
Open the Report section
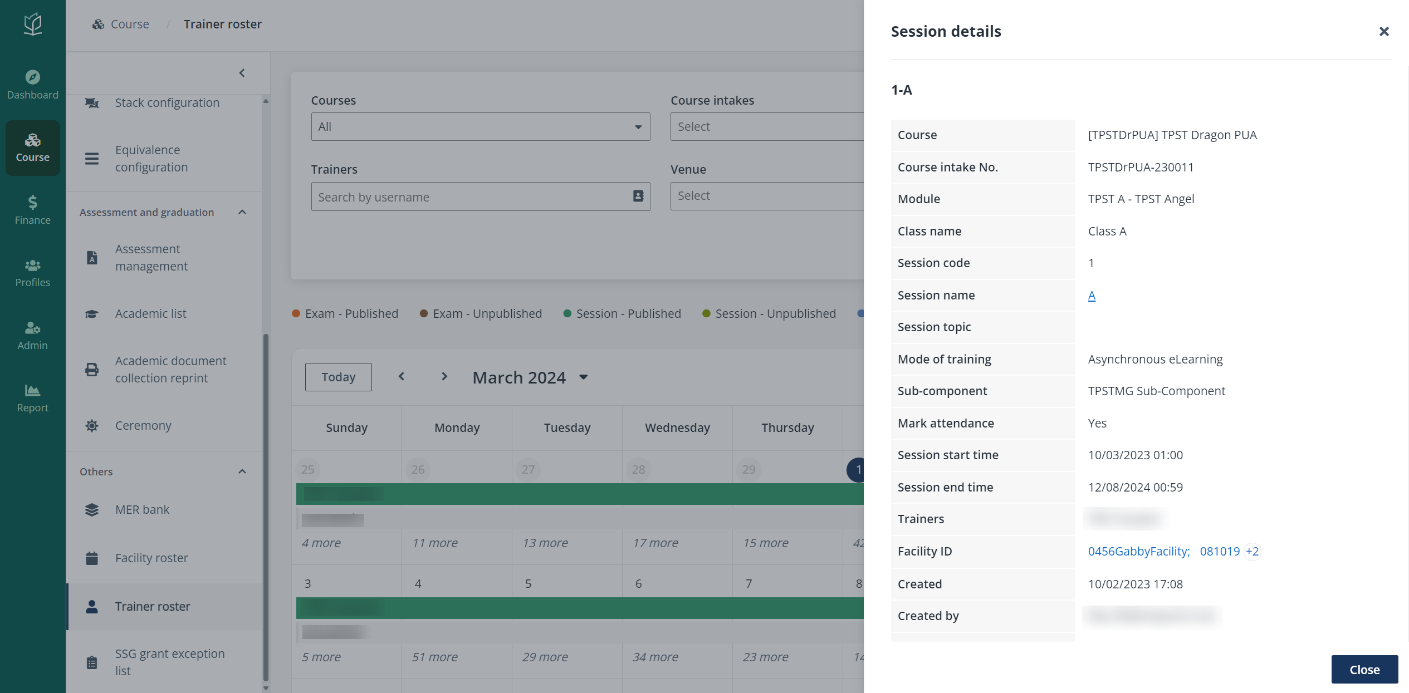coord(33,398)
